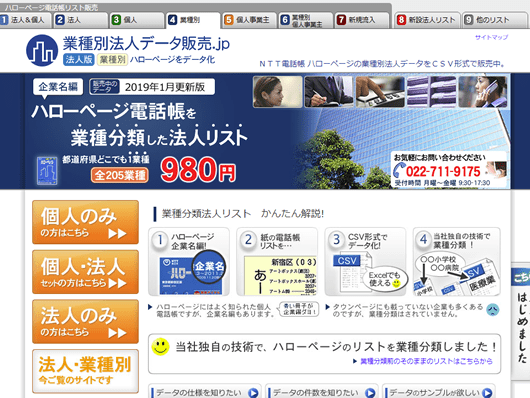The width and height of the screenshot is (530, 398).
Task: Click the 法人版 blue badge
Action: coord(78,60)
